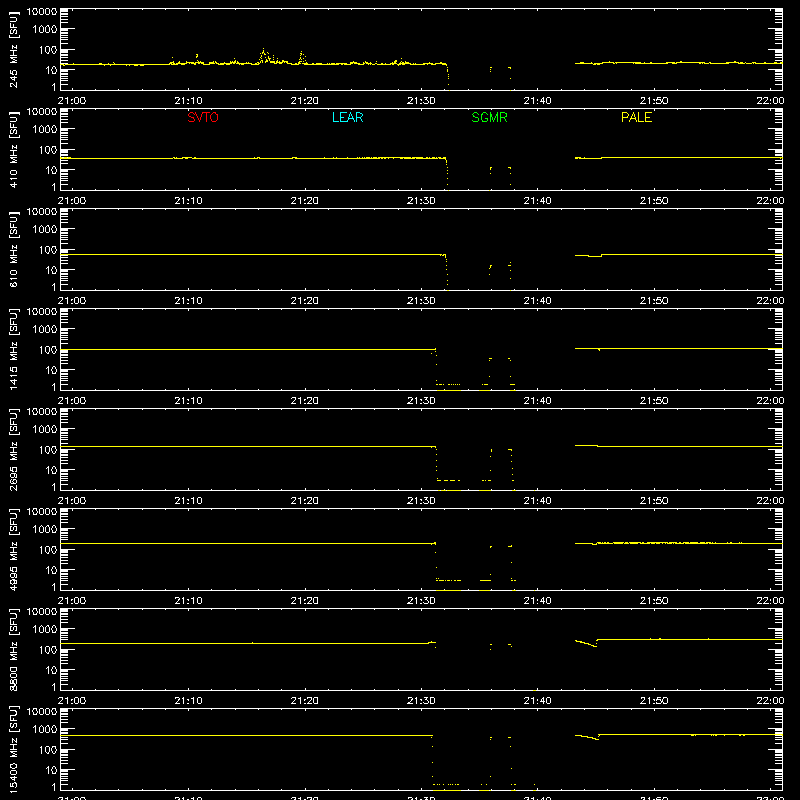Select the 610 MHz [SFU] axis label

(x=13, y=250)
